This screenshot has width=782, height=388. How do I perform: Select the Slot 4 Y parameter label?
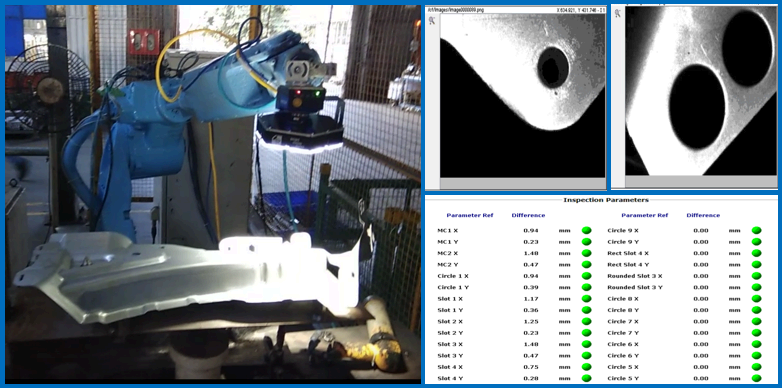point(450,379)
